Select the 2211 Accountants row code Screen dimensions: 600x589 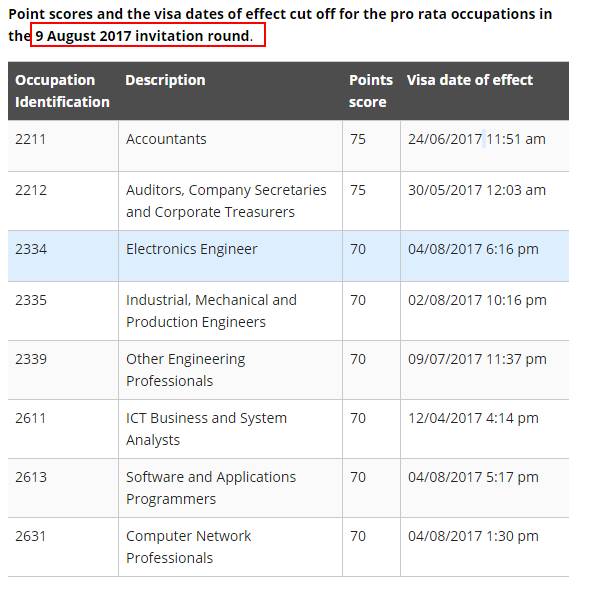31,139
